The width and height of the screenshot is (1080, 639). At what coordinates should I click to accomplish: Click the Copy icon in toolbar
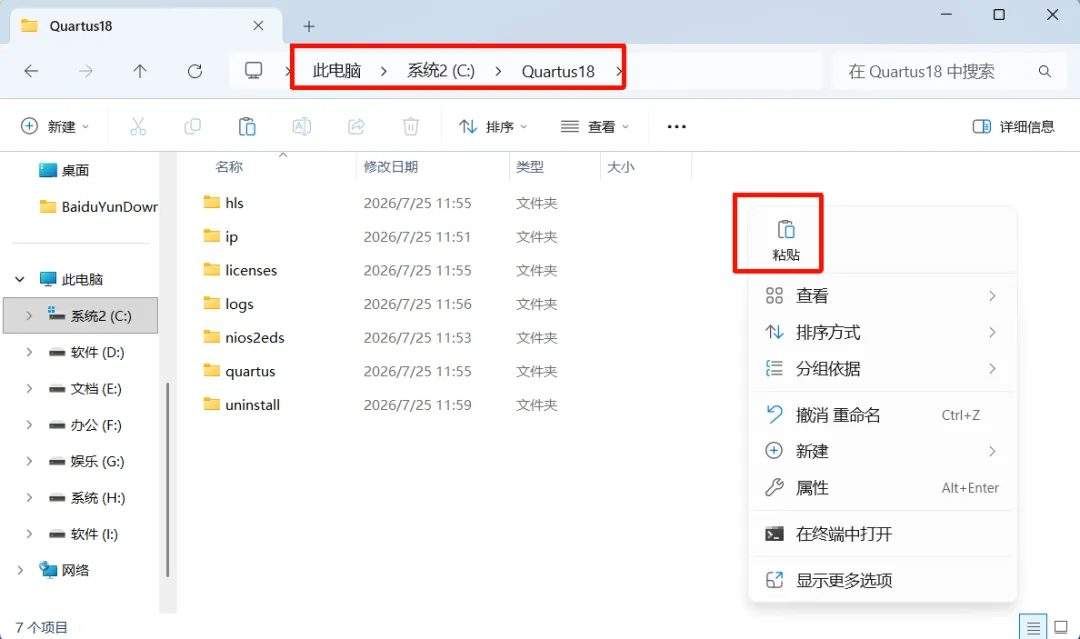point(192,126)
